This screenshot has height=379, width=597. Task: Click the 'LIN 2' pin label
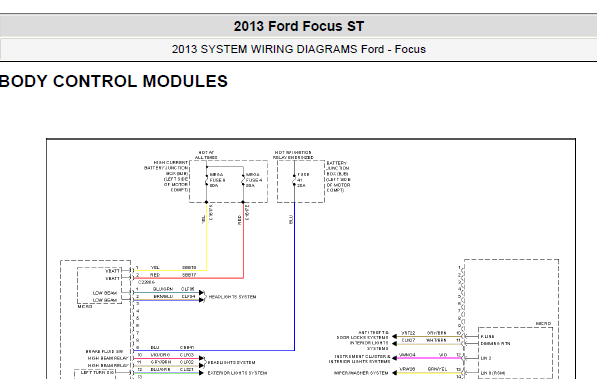tap(486, 358)
